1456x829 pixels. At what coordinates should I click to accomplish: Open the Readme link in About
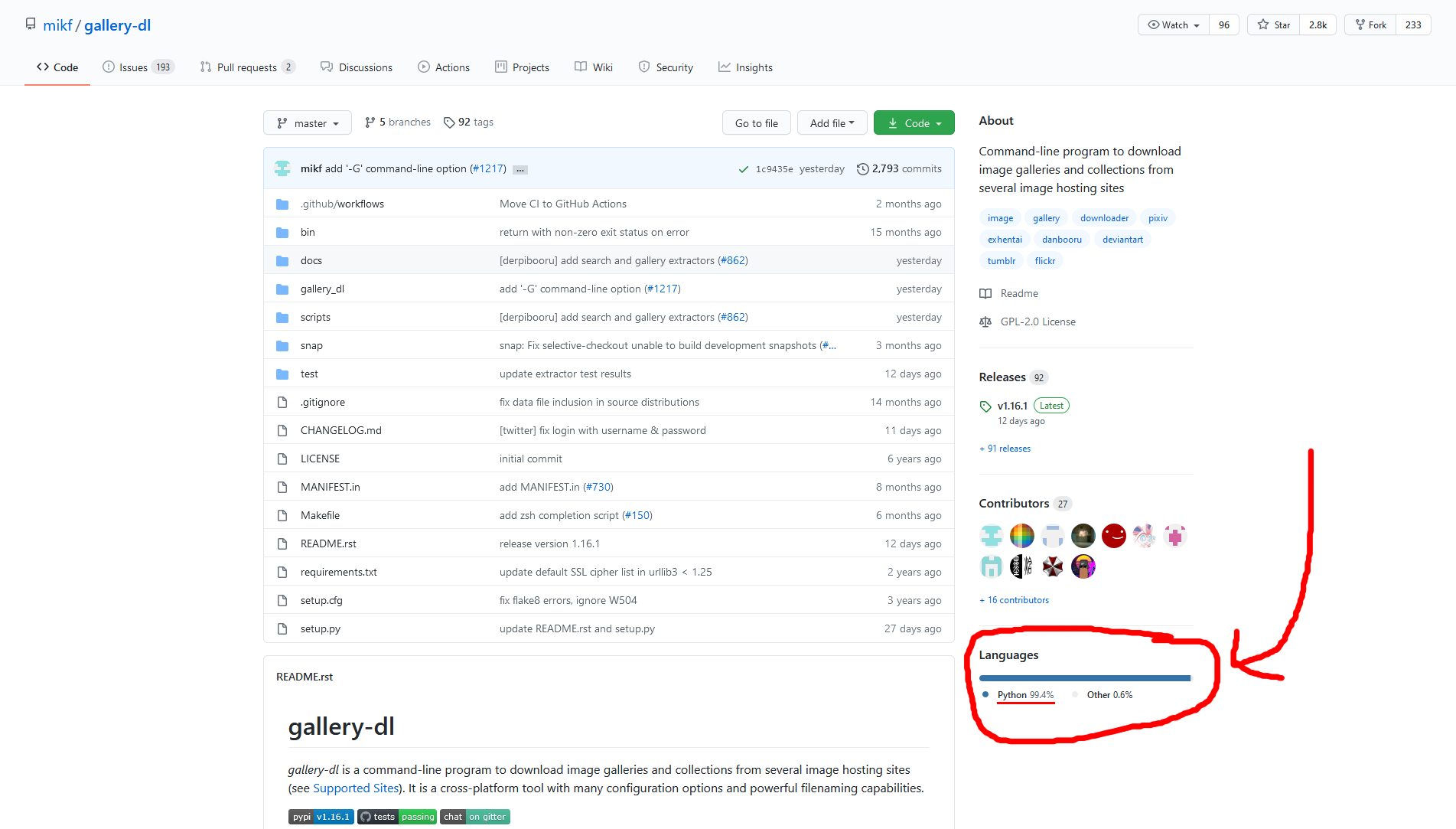[1009, 293]
